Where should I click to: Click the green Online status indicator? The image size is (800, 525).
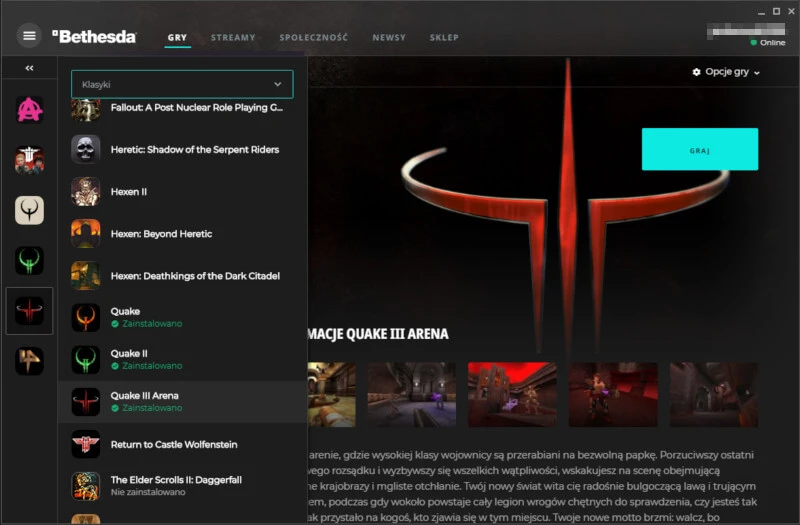(753, 42)
